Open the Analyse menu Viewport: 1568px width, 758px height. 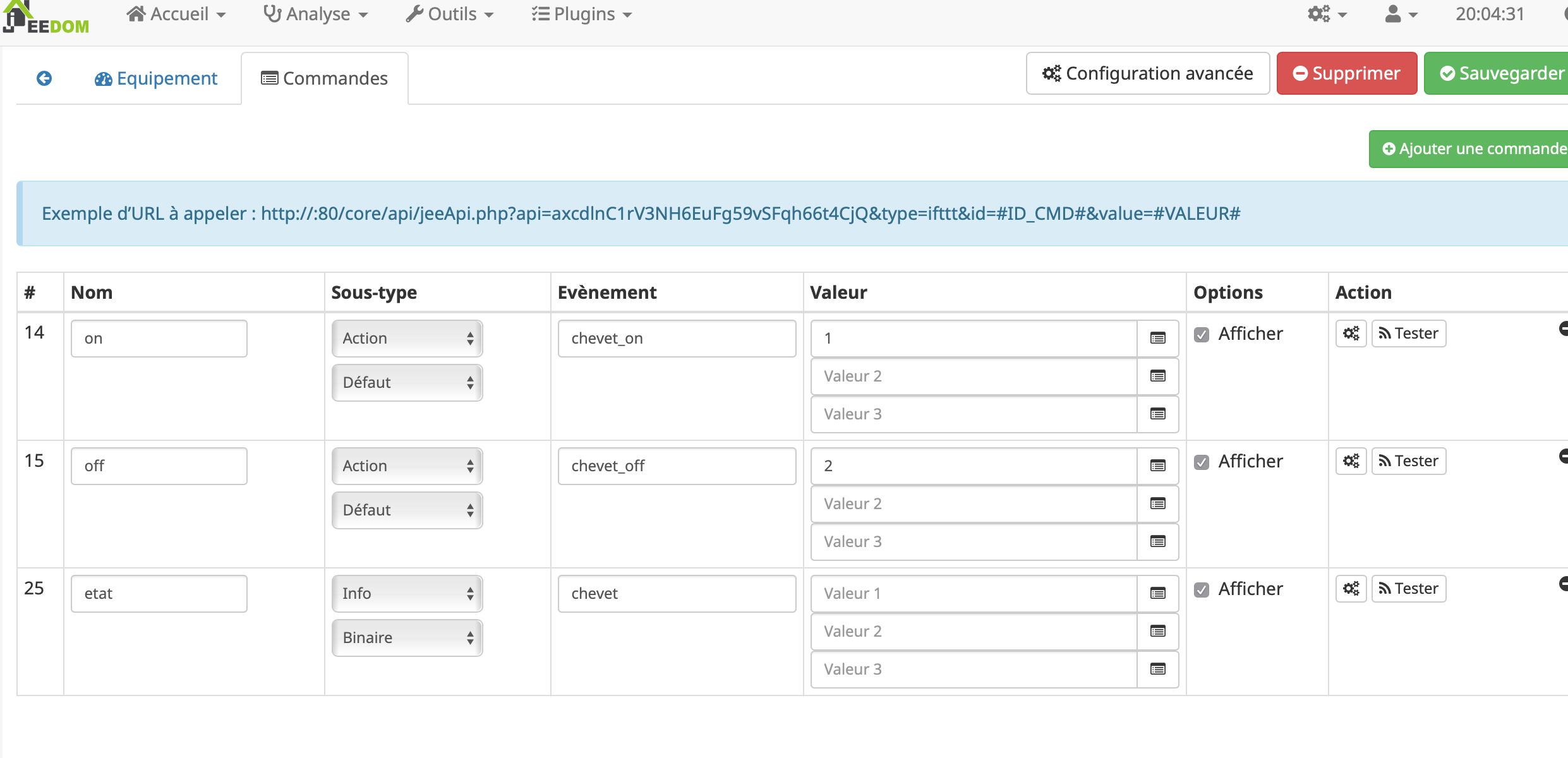pyautogui.click(x=314, y=14)
